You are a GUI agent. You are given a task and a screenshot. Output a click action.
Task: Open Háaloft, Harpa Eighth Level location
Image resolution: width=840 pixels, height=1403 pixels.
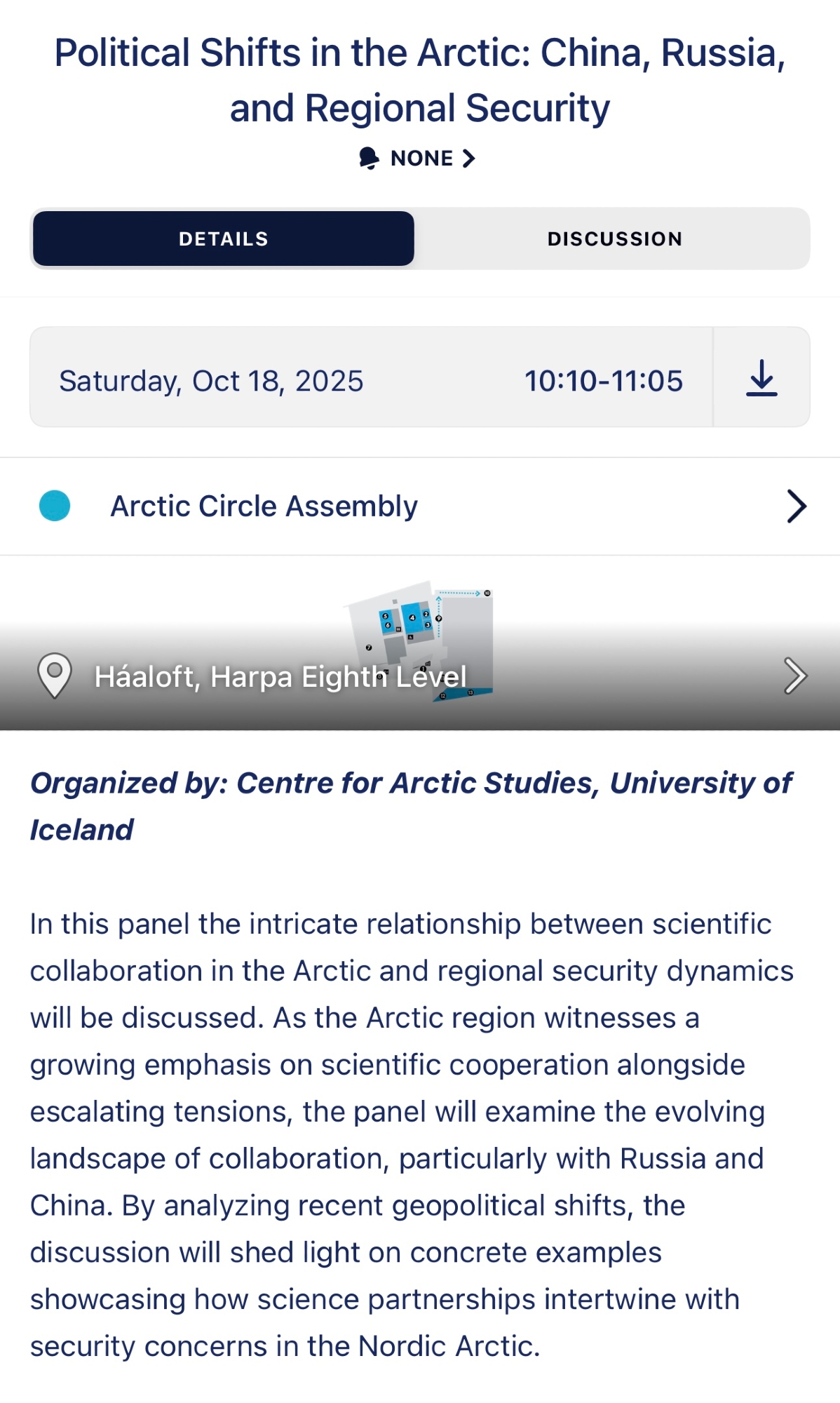(280, 677)
